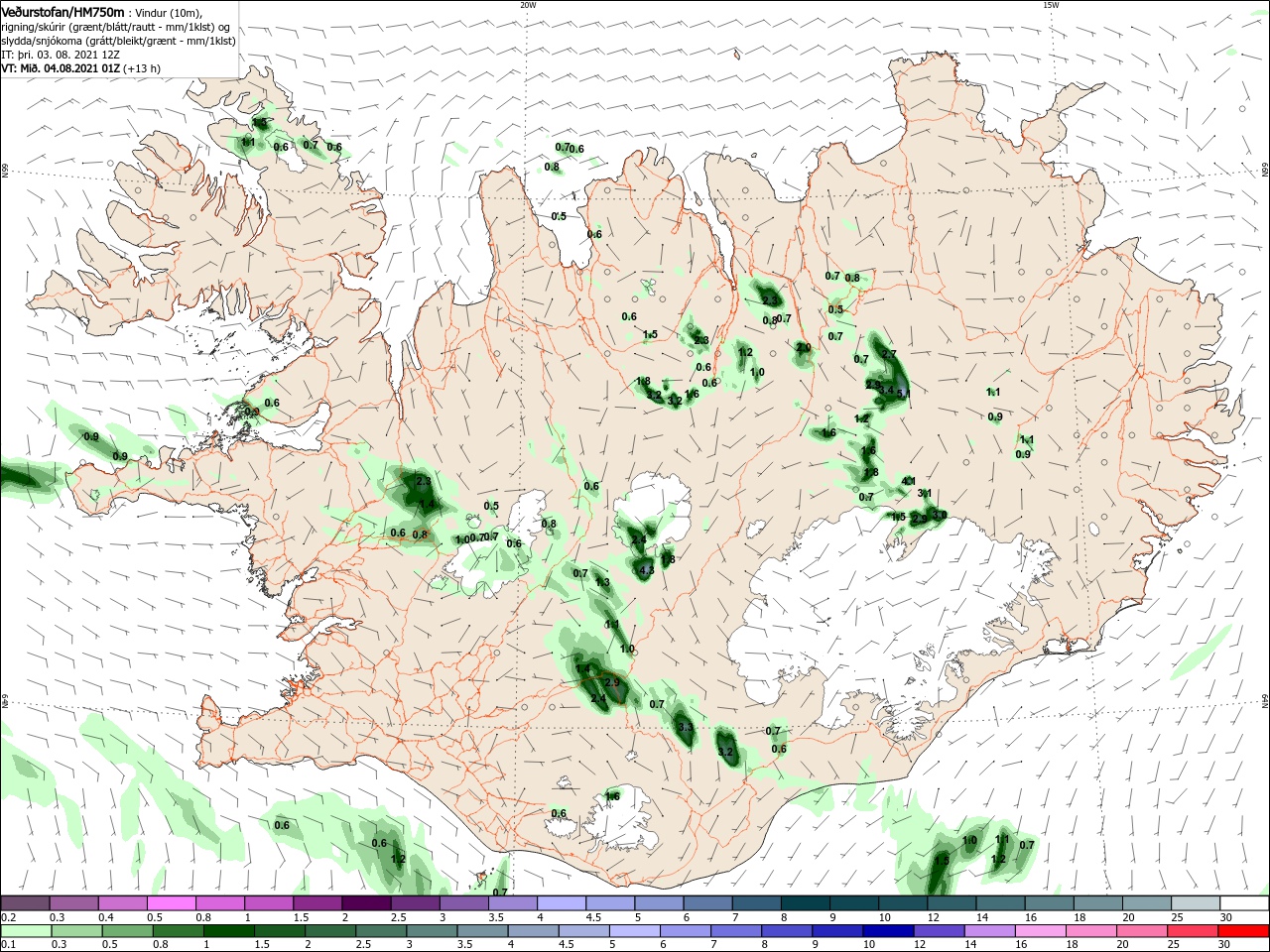1270x952 pixels.
Task: Click the 4.3 precipitation value
Action: pyautogui.click(x=647, y=570)
